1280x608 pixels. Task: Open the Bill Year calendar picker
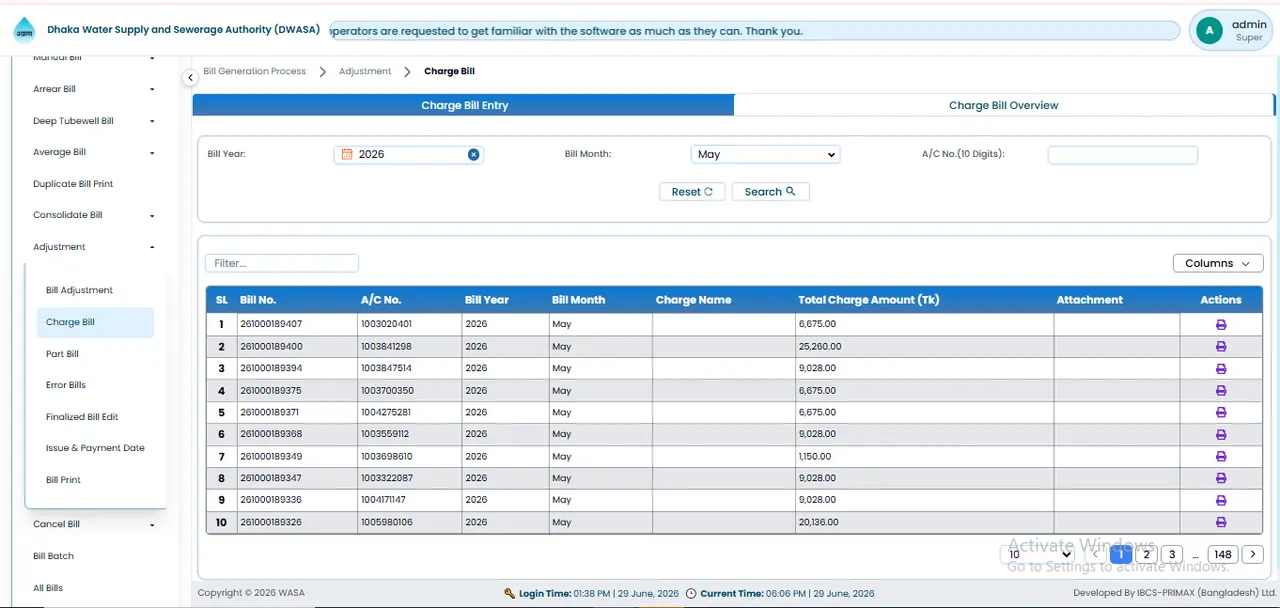pos(347,154)
